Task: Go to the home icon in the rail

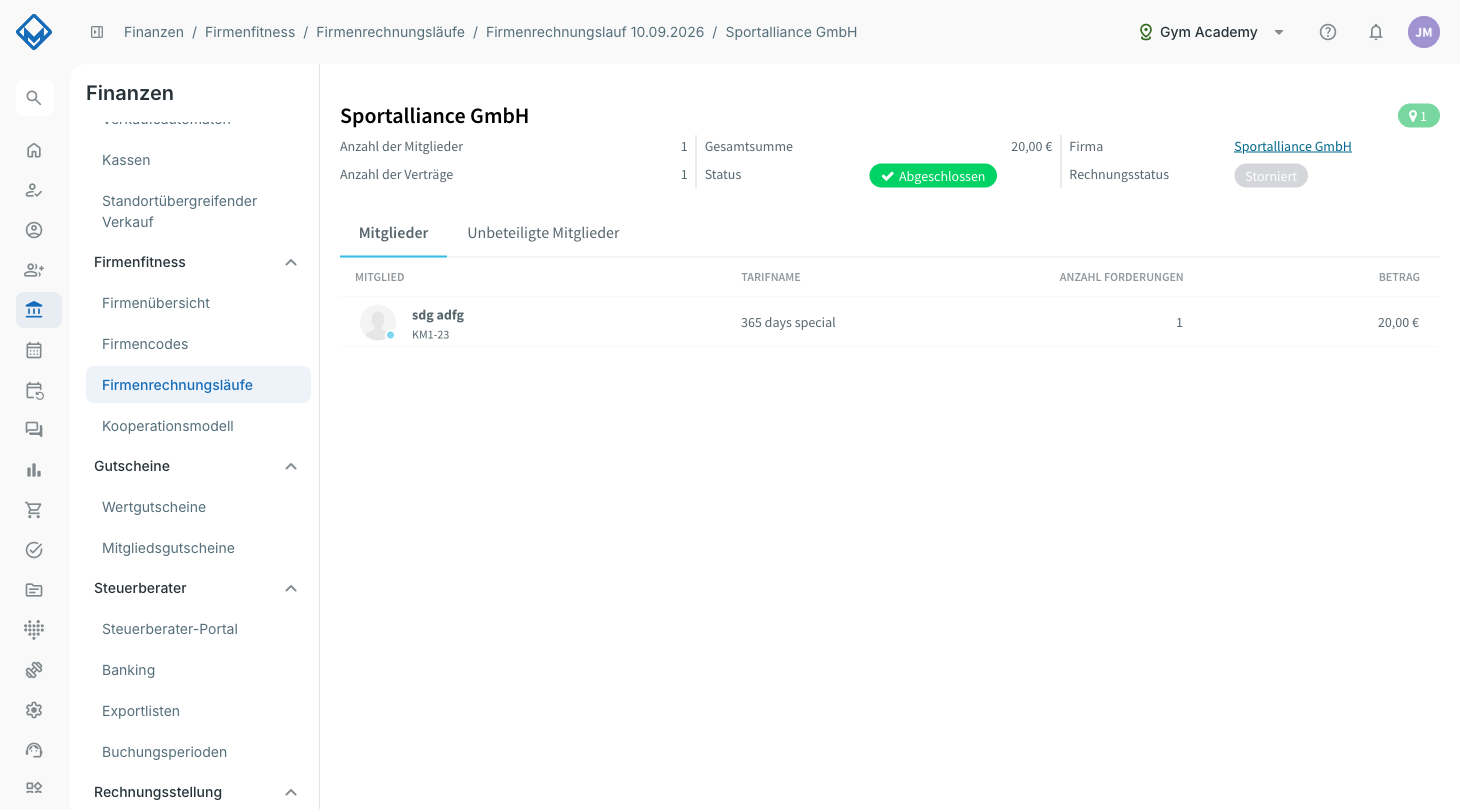Action: point(34,150)
